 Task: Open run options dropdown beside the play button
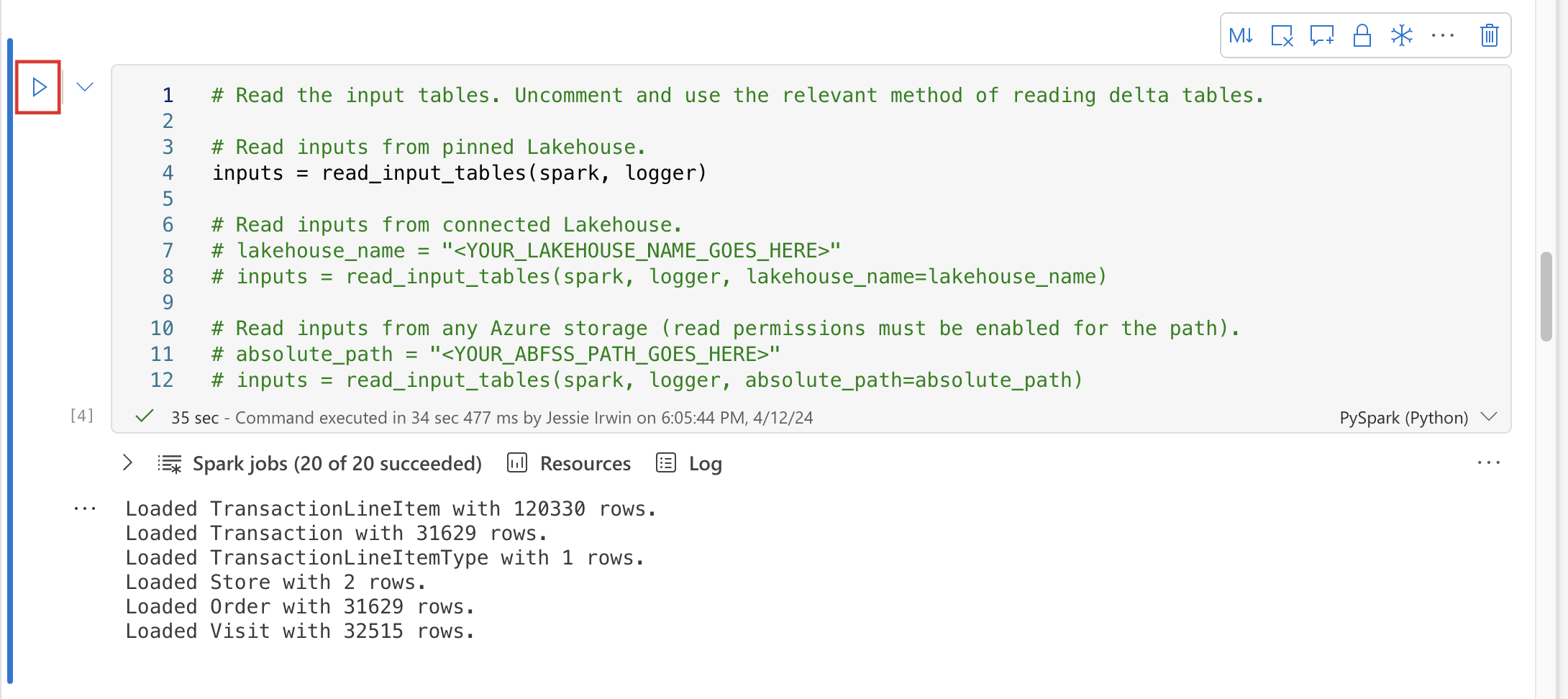tap(85, 88)
